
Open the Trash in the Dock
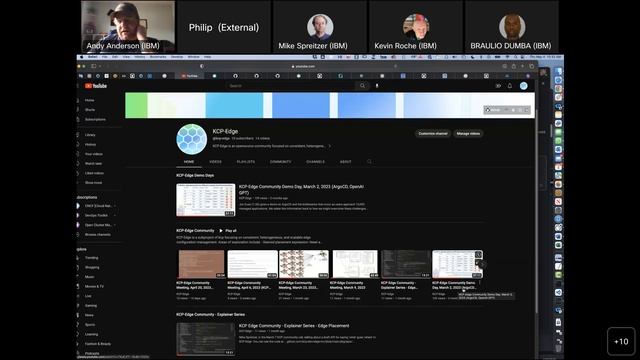(x=558, y=348)
